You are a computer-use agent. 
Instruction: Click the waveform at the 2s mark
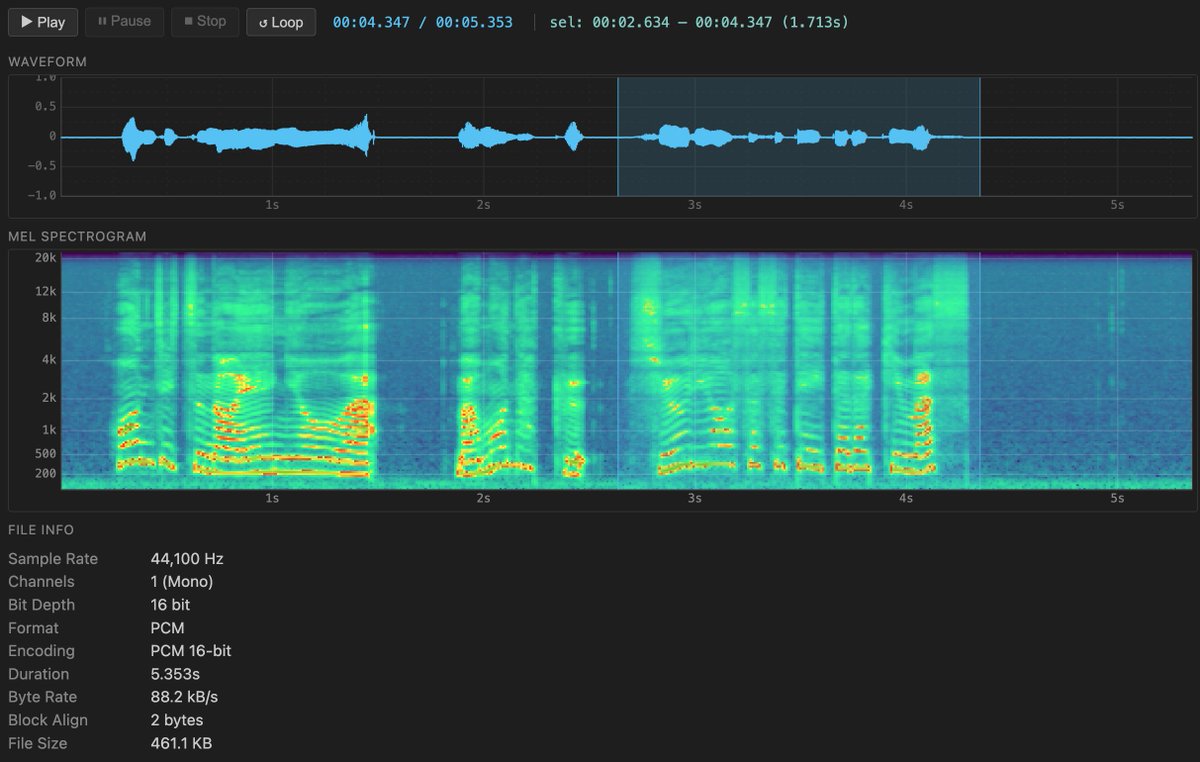pos(484,137)
